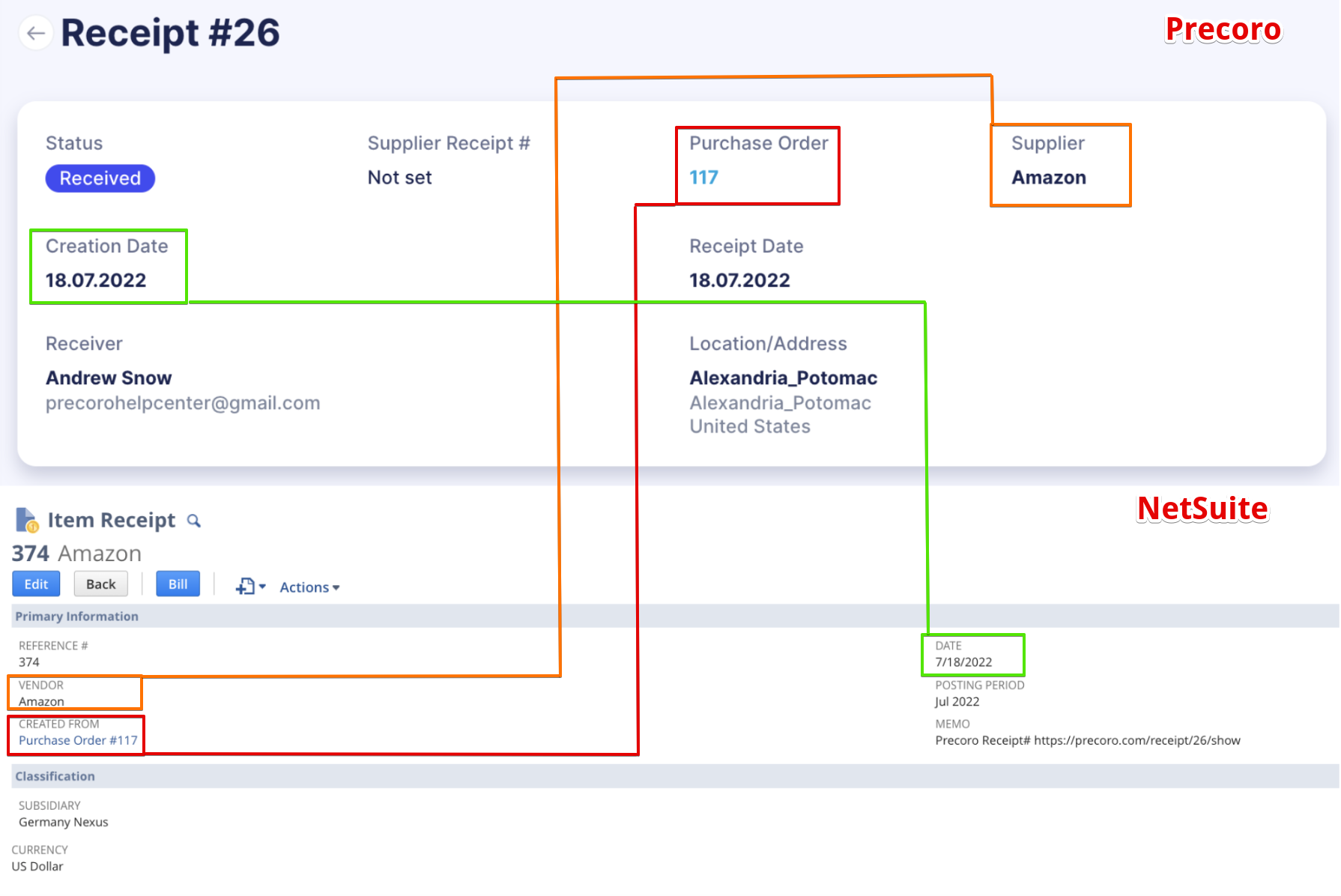
Task: Open the Purchase Order #117 created-from link
Action: (x=78, y=740)
